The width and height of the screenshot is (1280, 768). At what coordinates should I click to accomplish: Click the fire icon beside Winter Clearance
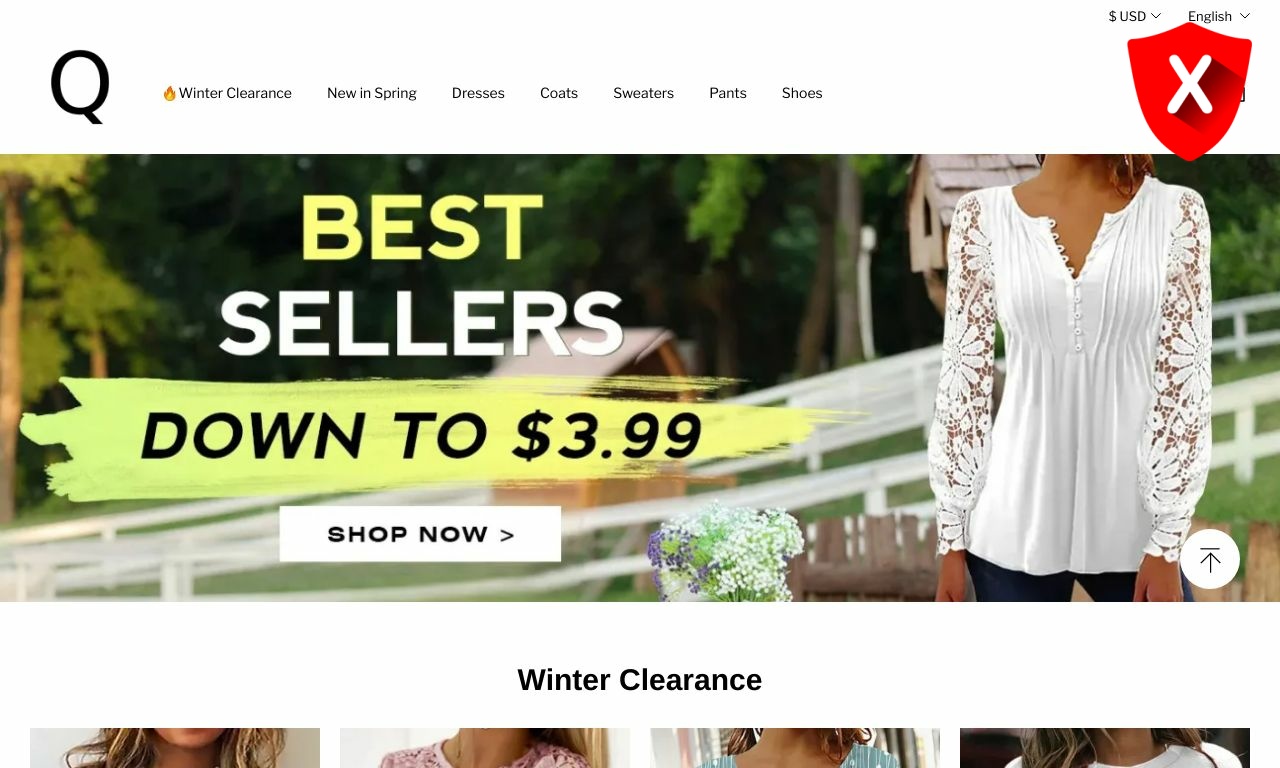169,93
